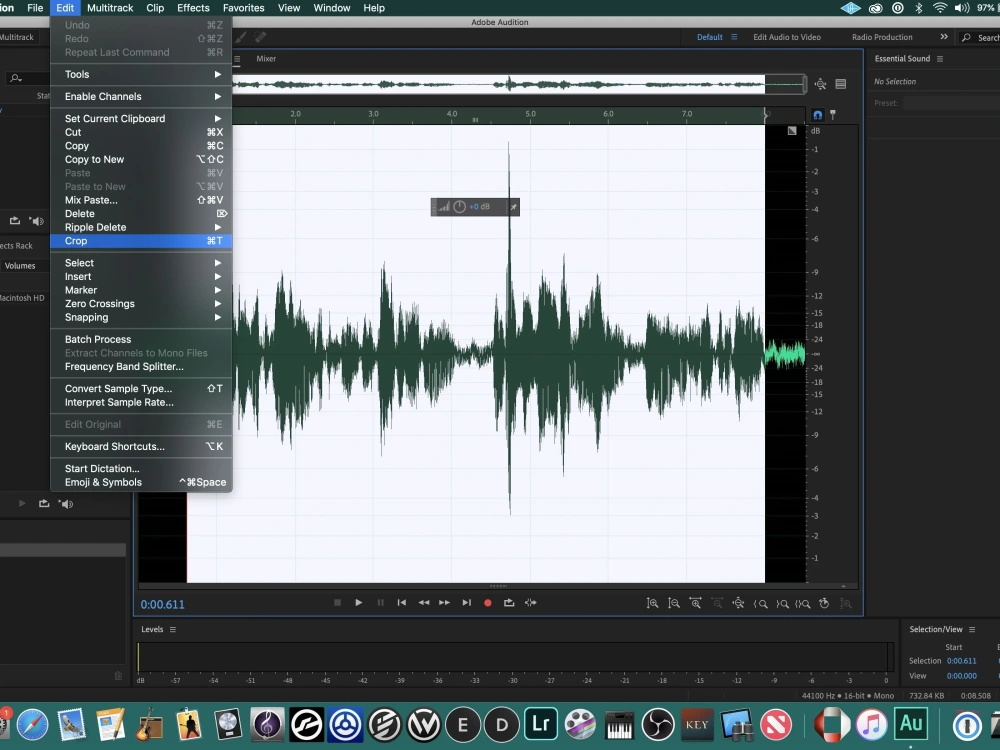Image resolution: width=1000 pixels, height=750 pixels.
Task: Move playhead to previous marker
Action: click(402, 603)
